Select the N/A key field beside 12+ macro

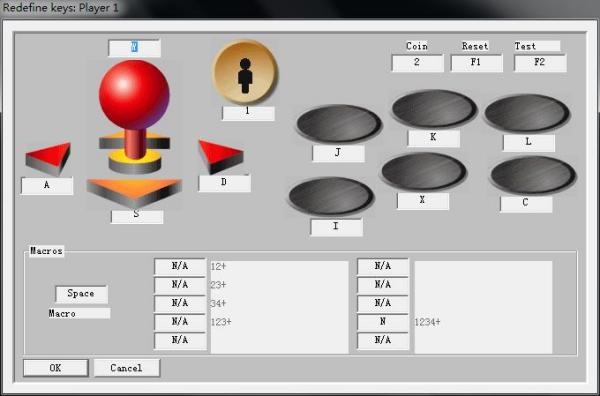[180, 266]
